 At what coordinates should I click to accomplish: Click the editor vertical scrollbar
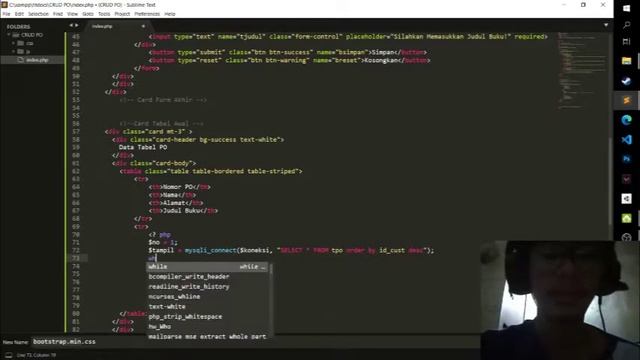coord(610,180)
